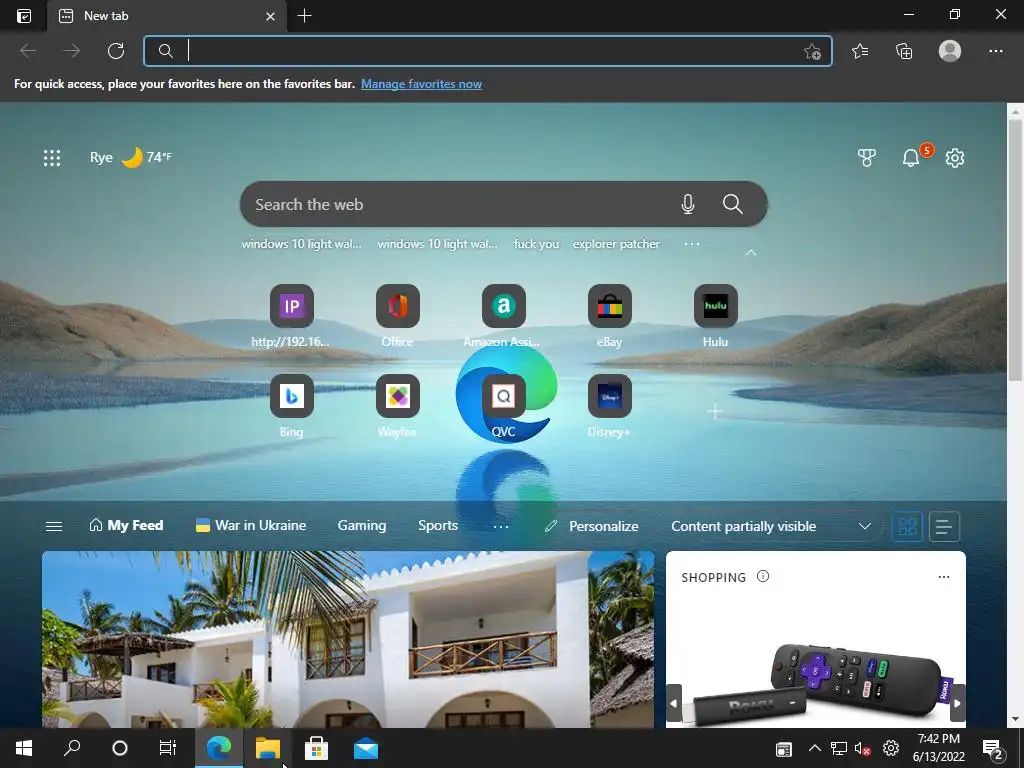Open the app launcher grid icon
Screen dimensions: 1024x768
52,157
